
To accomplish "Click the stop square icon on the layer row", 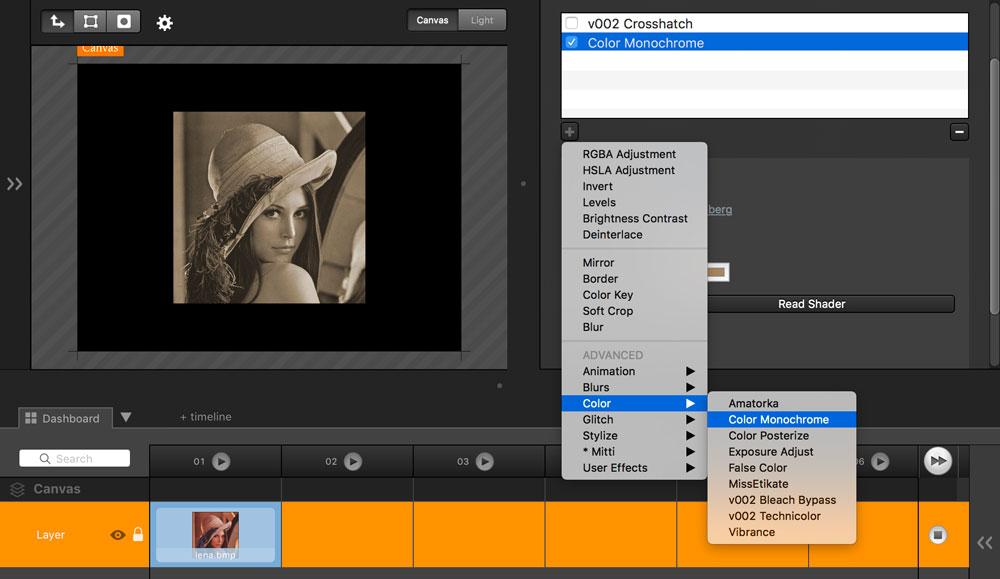I will [937, 536].
